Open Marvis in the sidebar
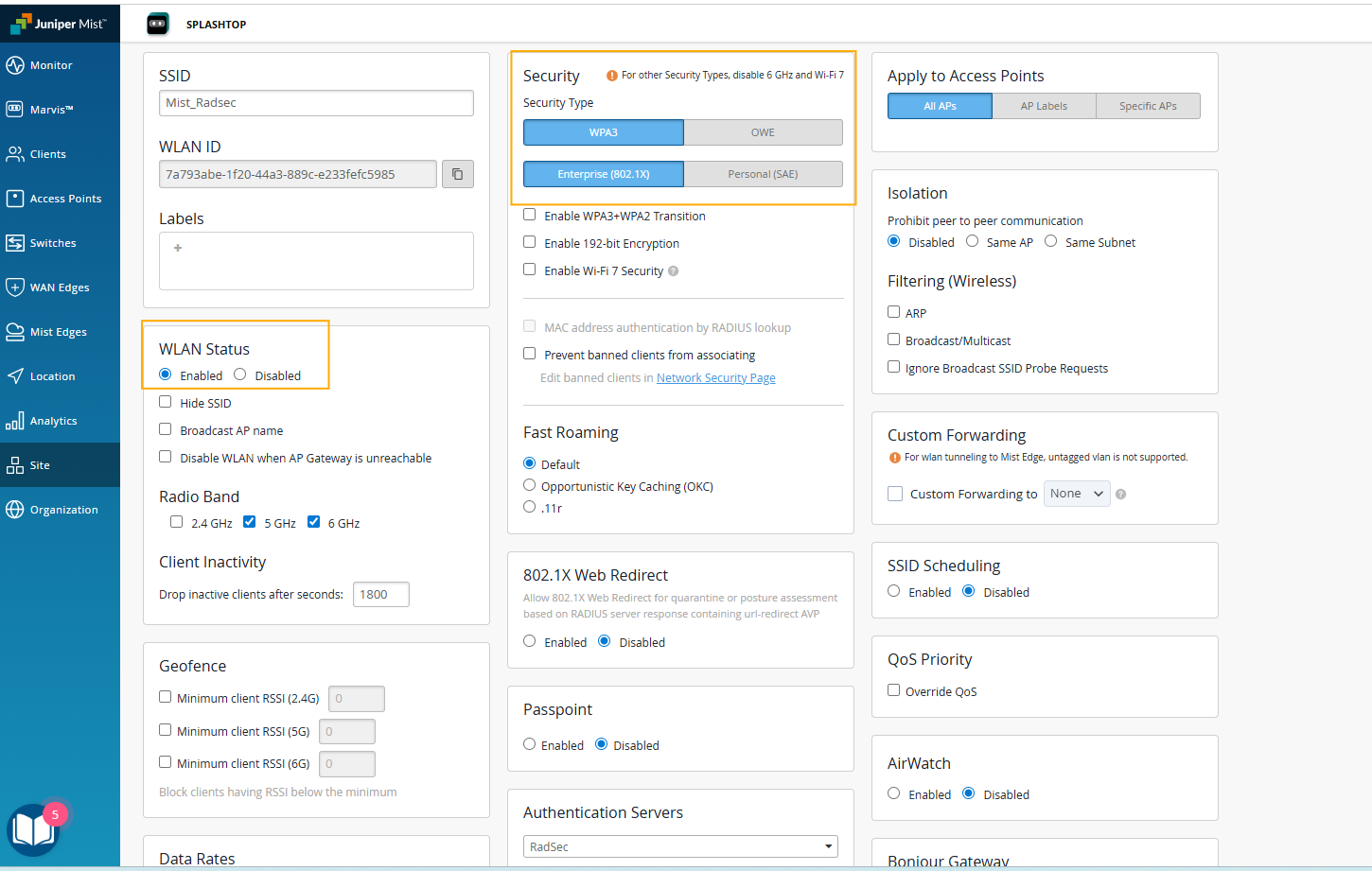1372x871 pixels. point(60,110)
